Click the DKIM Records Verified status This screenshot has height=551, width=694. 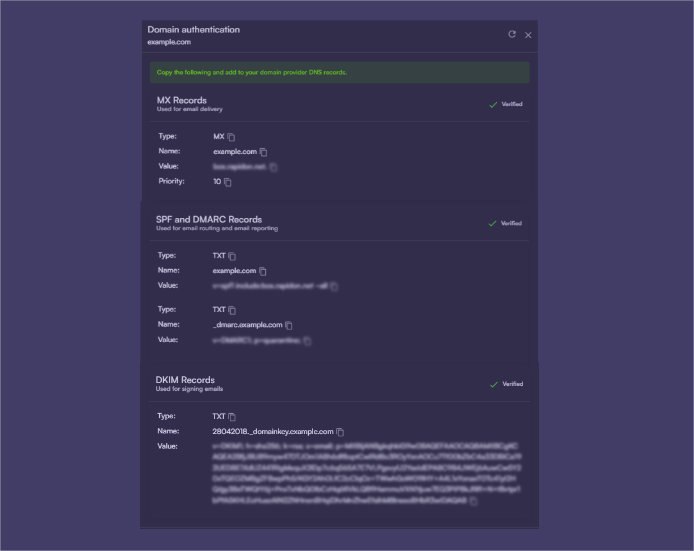pos(506,384)
